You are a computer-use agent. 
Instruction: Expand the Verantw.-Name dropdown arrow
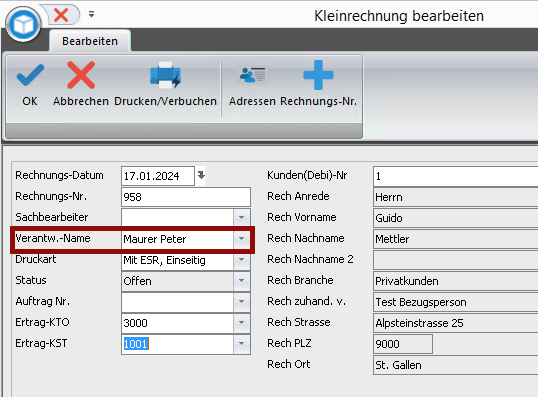242,239
